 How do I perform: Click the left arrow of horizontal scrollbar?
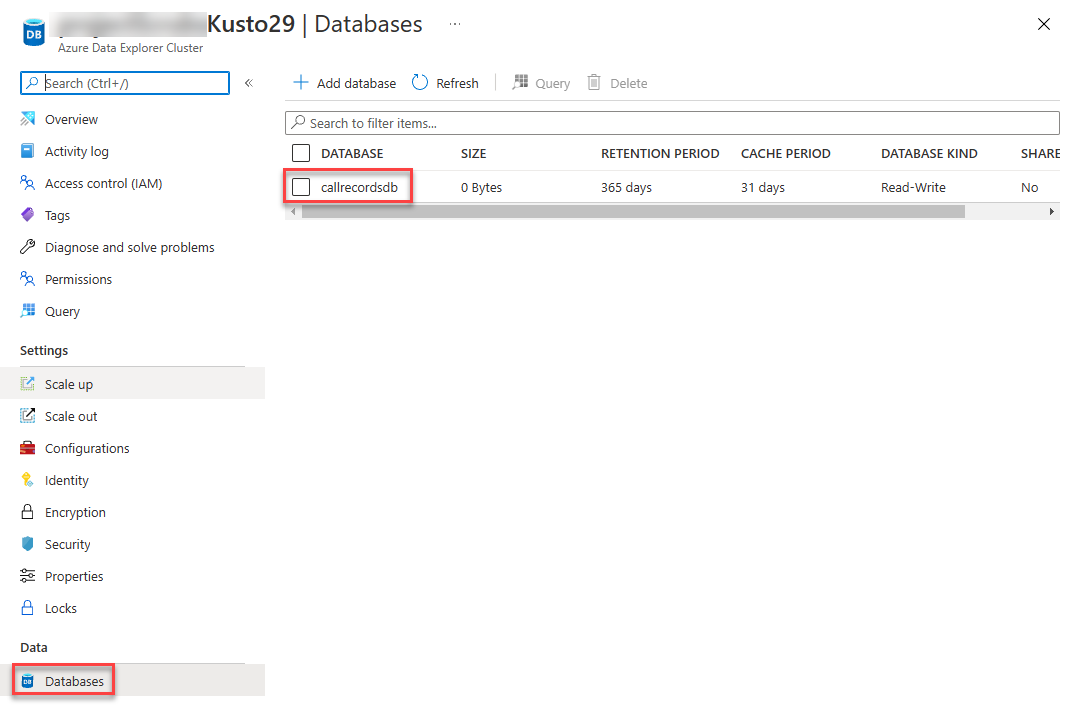(293, 212)
